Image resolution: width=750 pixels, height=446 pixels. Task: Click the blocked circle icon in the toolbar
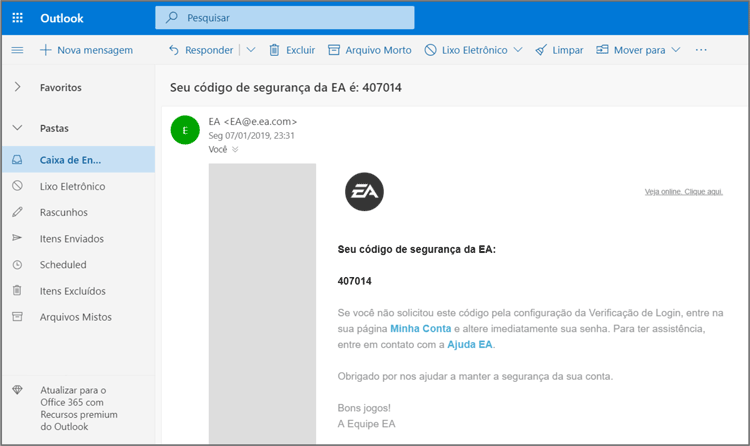[x=430, y=50]
